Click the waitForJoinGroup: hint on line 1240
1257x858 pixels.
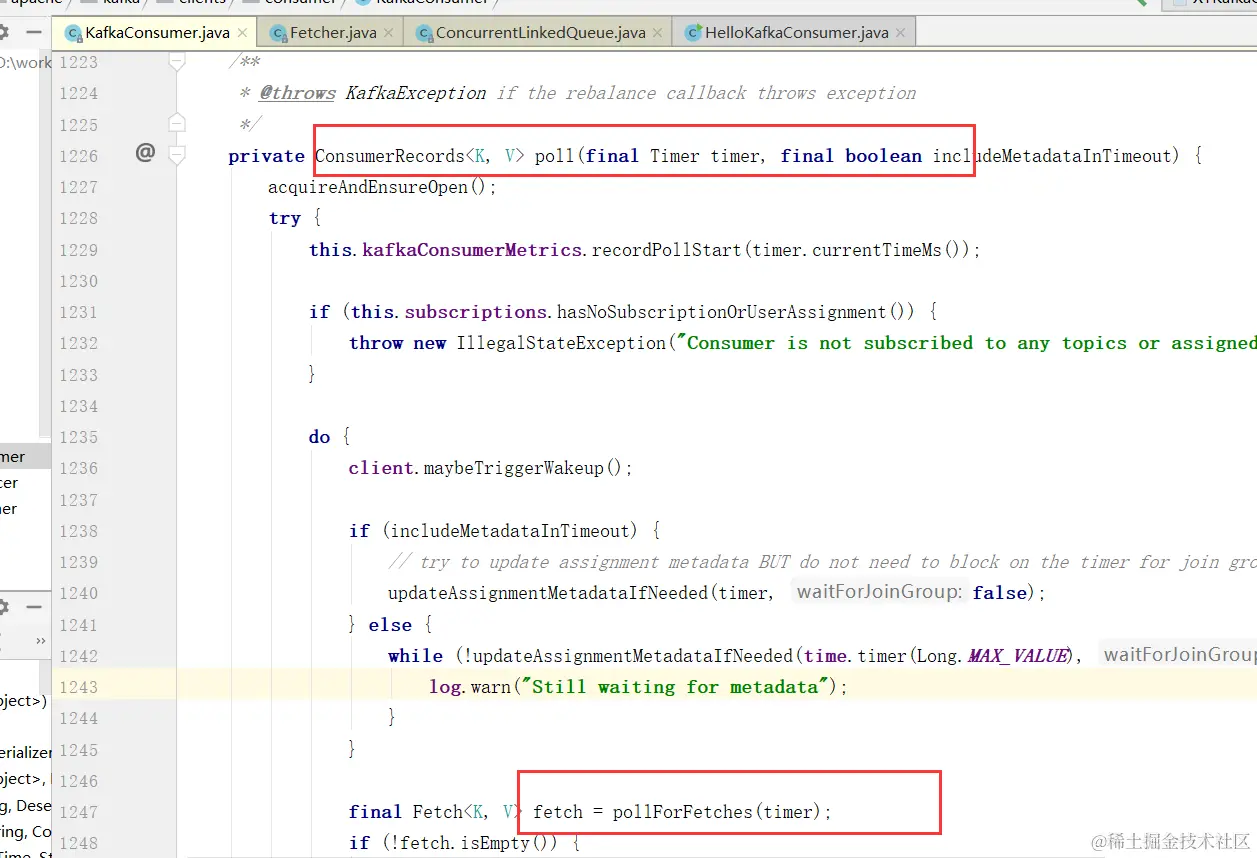(x=880, y=593)
